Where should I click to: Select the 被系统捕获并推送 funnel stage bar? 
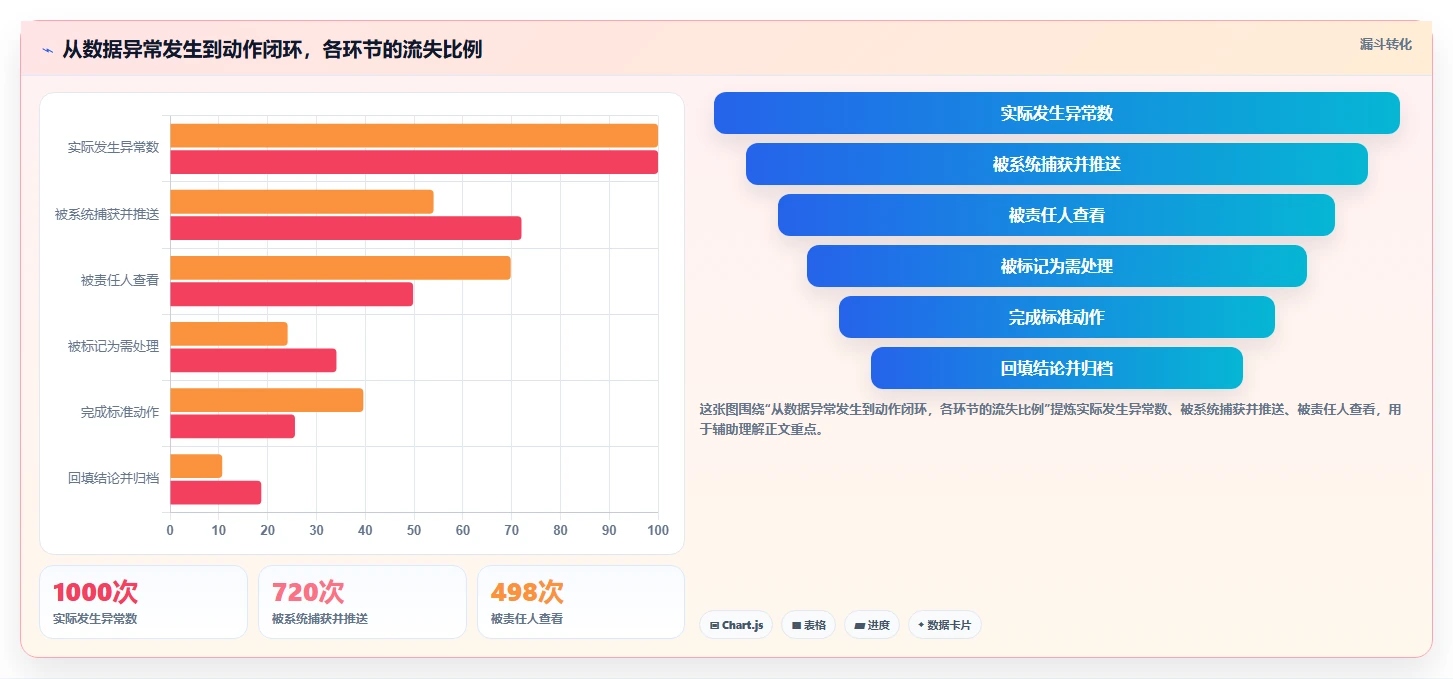(1056, 164)
